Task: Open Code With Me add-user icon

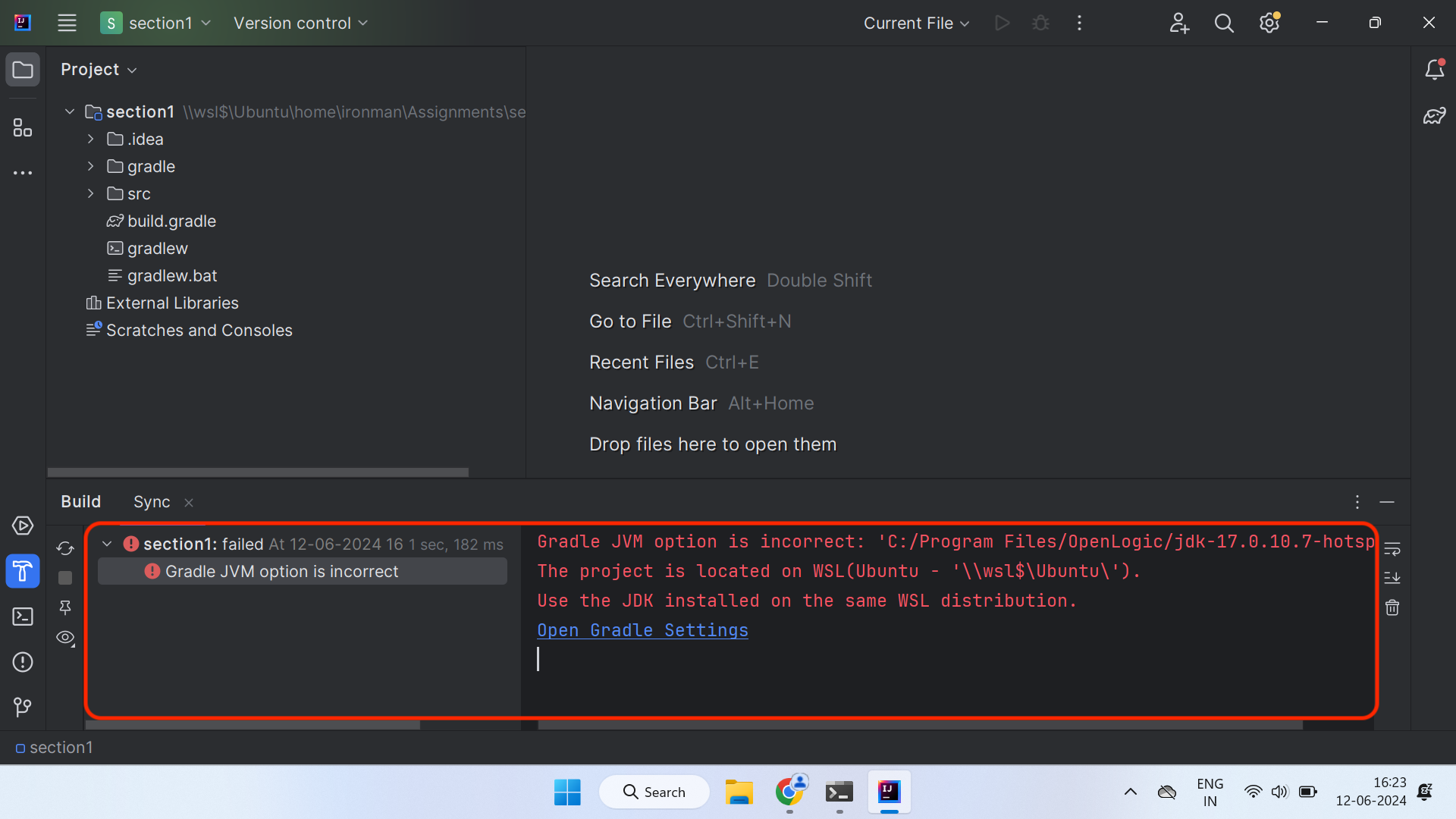Action: coord(1179,23)
